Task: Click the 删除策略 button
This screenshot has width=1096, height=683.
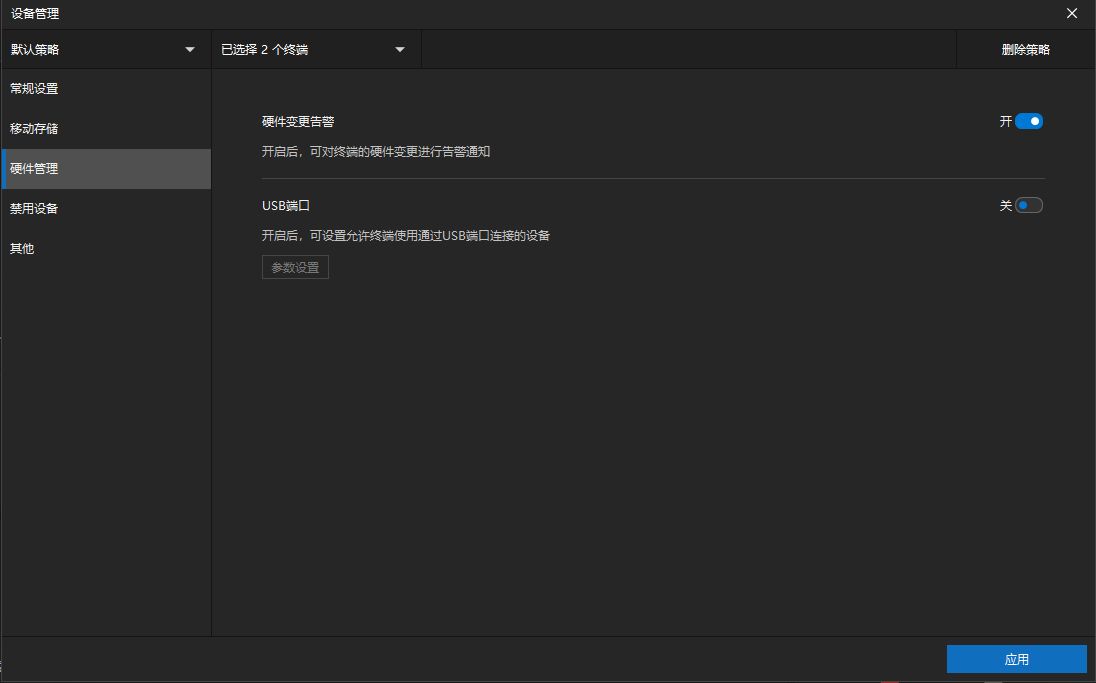Action: tap(1025, 50)
